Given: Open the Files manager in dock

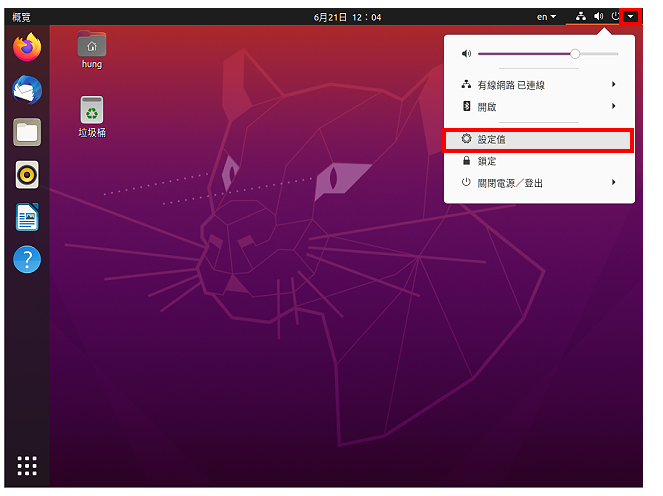Looking at the screenshot, I should pos(27,132).
